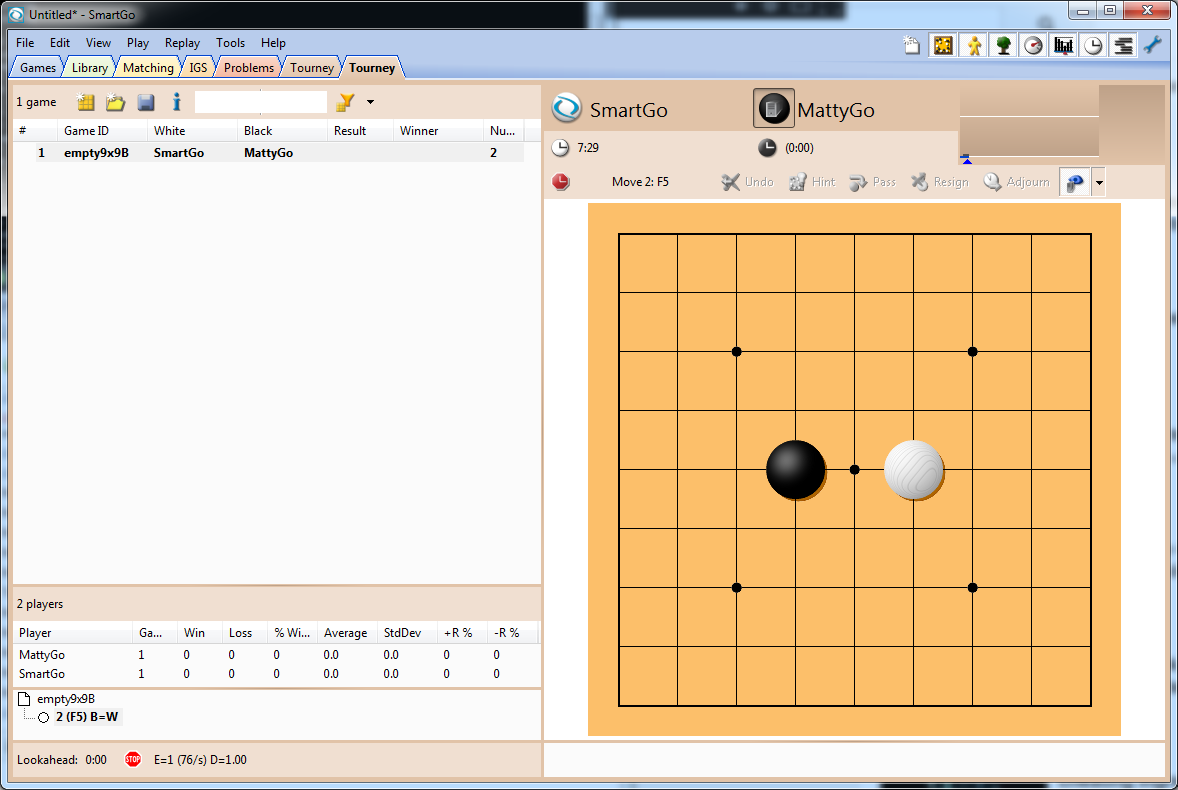Switch to the Matching tab

pyautogui.click(x=148, y=68)
